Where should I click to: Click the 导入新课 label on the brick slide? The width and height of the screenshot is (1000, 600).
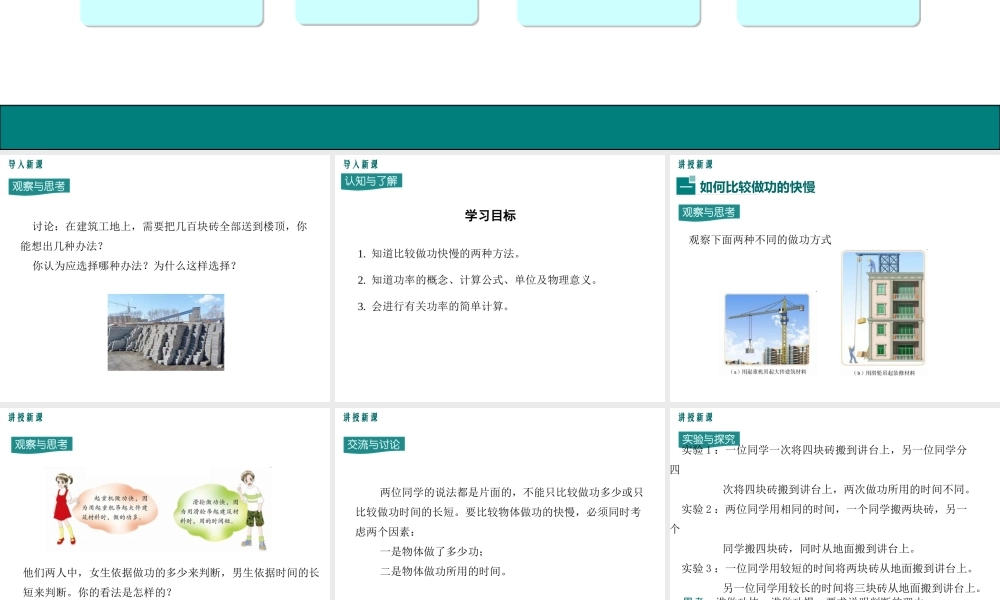[26, 165]
